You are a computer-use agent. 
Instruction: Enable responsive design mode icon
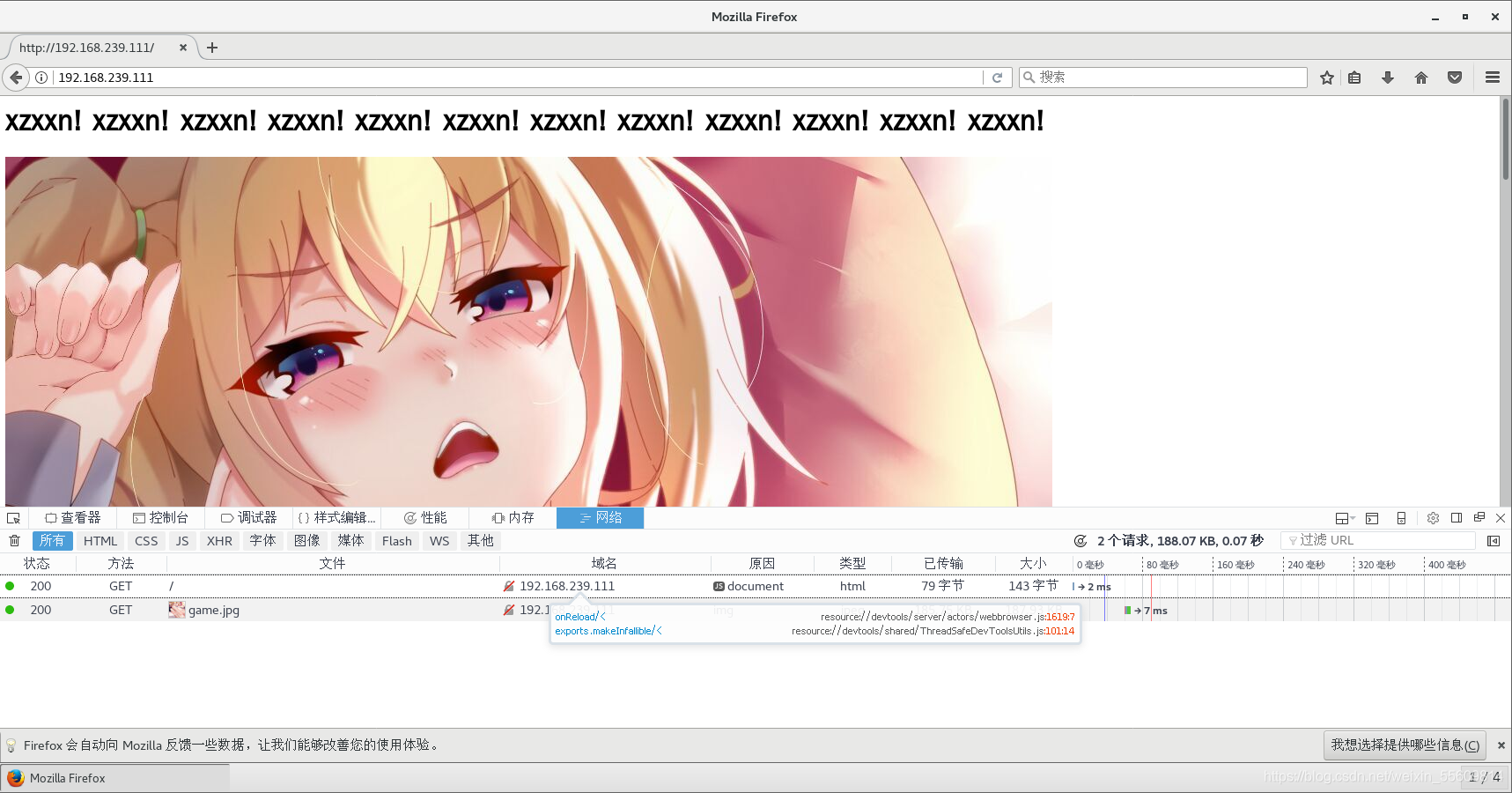(x=1401, y=518)
